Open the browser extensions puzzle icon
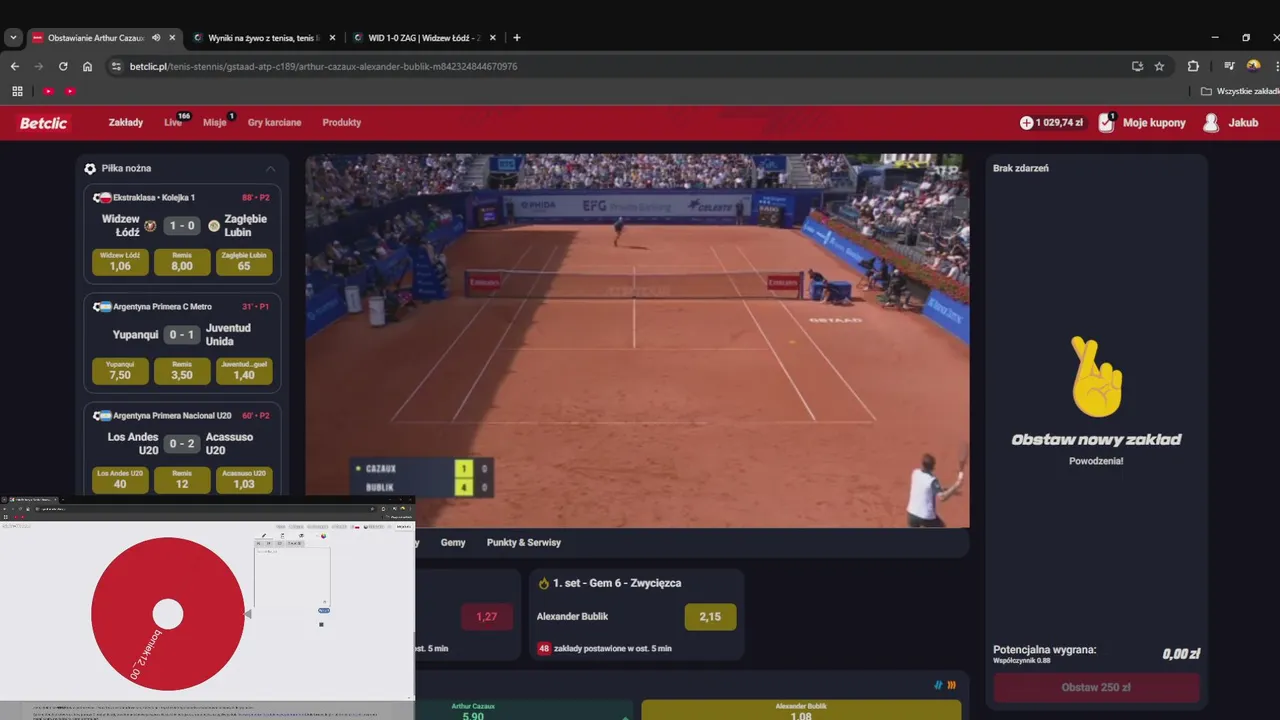1280x720 pixels. coord(1193,66)
